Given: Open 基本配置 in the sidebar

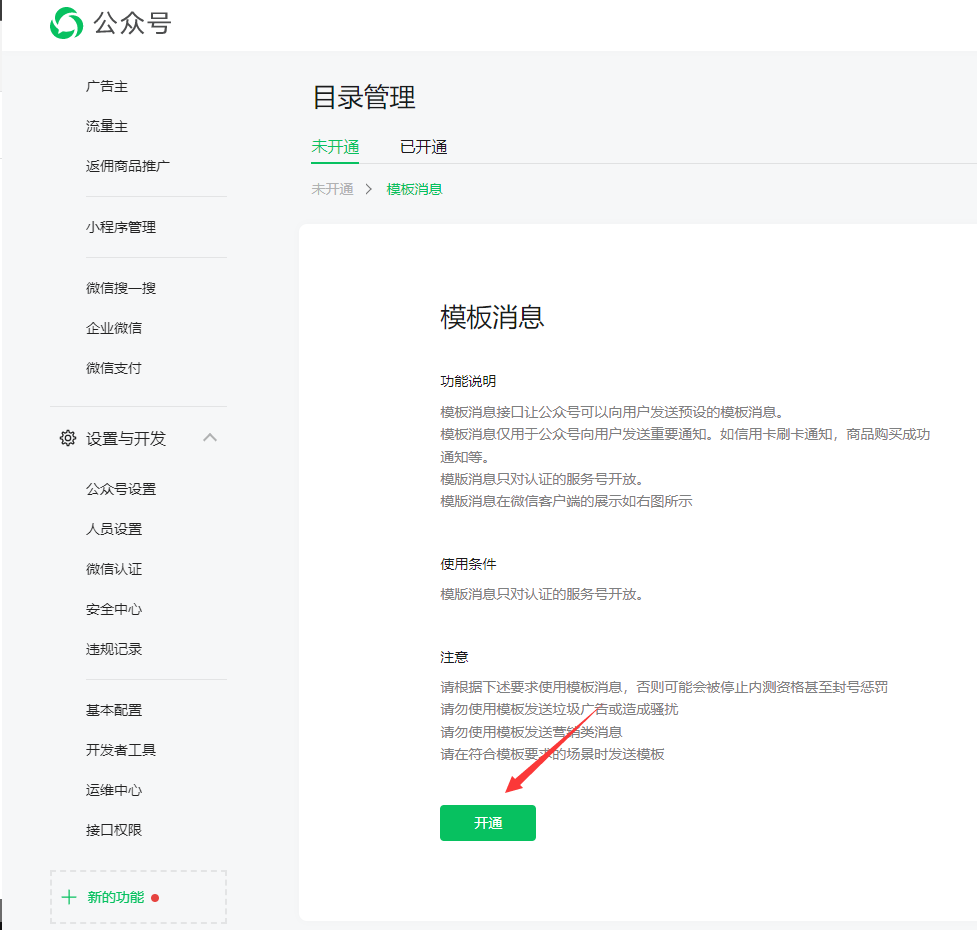Looking at the screenshot, I should (x=113, y=710).
